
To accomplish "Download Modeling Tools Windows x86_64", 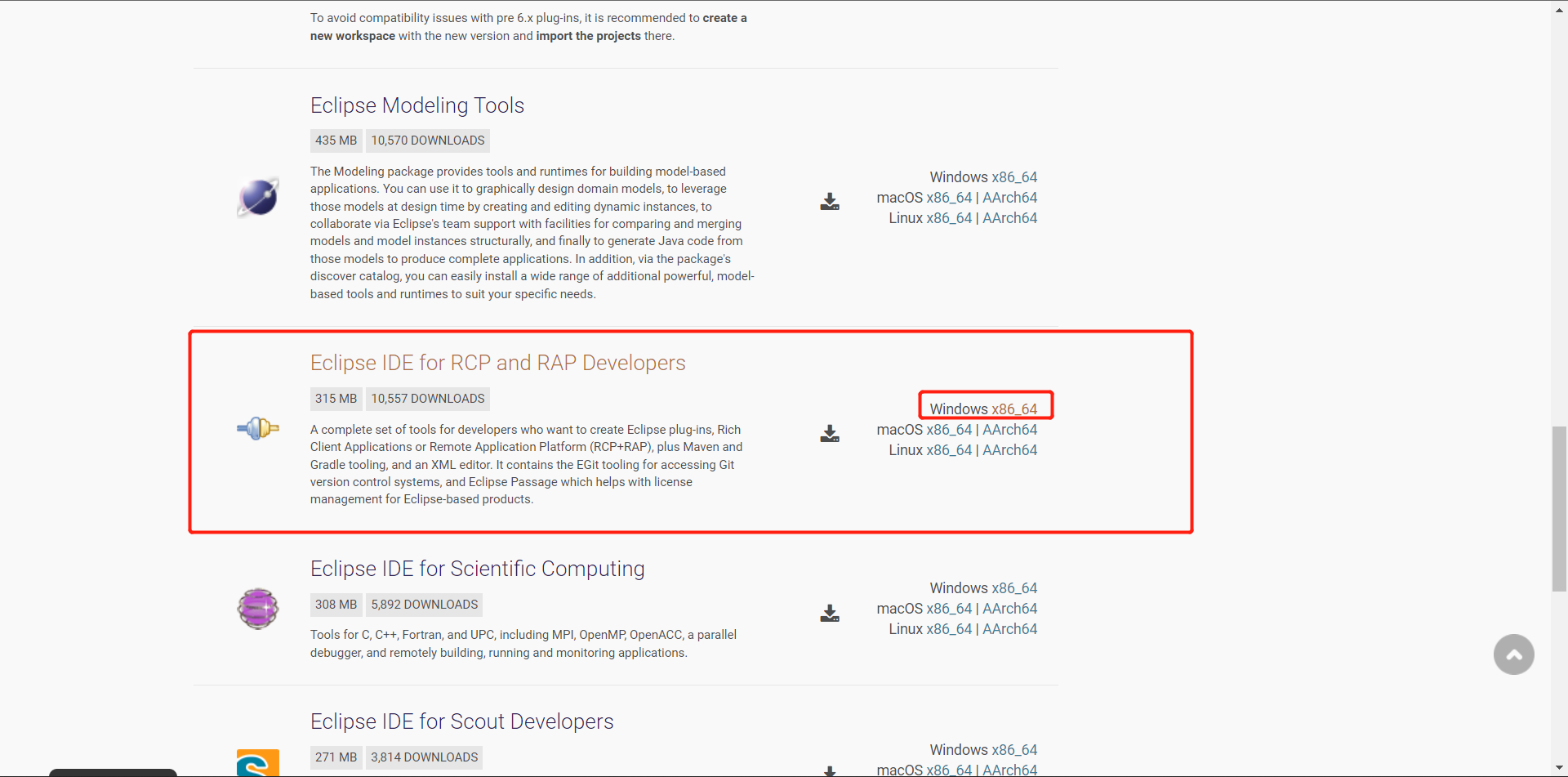I will [x=1014, y=177].
